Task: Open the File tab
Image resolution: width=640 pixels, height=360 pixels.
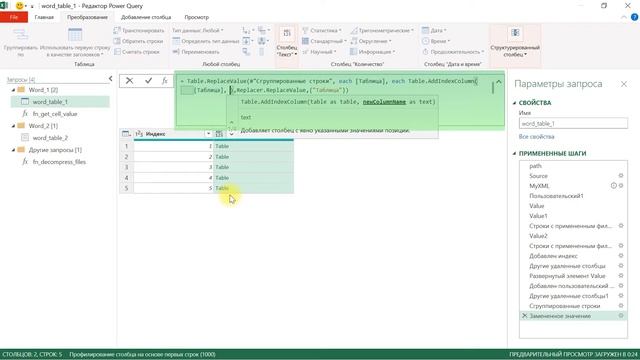Action: tap(14, 17)
